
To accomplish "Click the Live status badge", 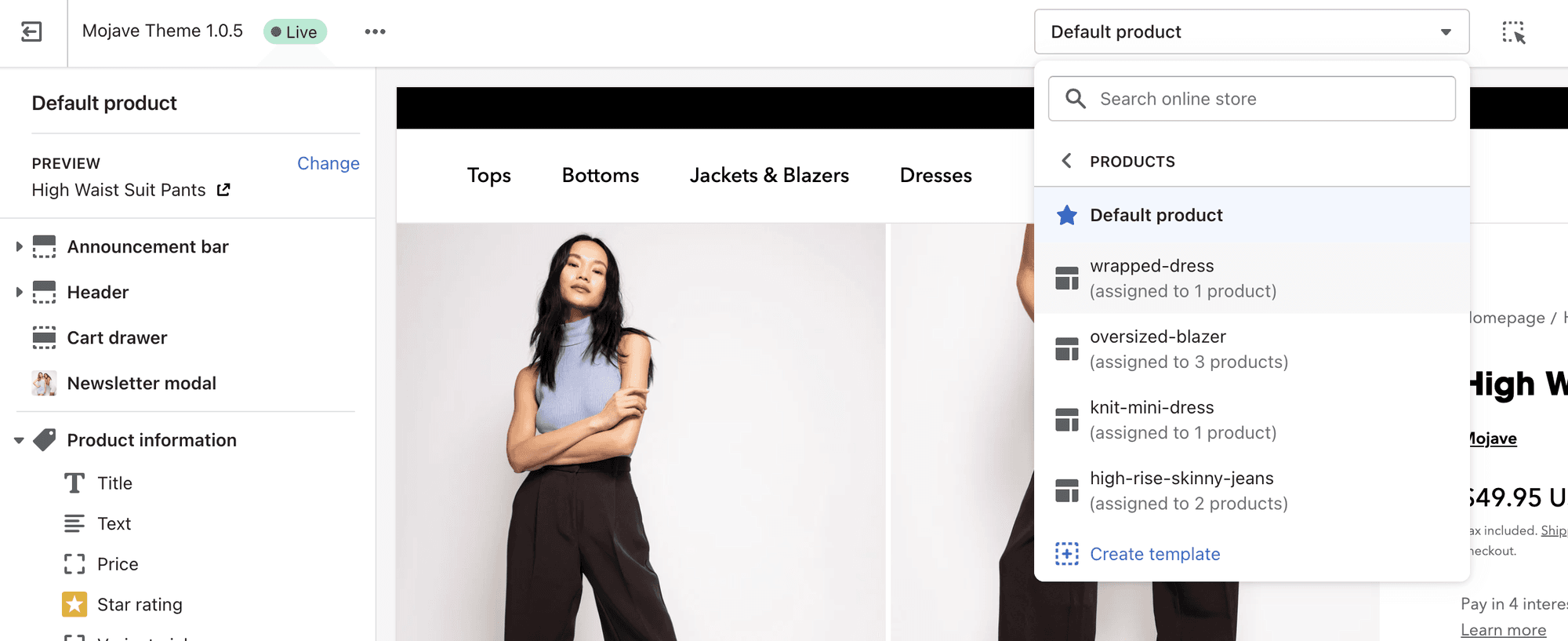I will pyautogui.click(x=295, y=32).
